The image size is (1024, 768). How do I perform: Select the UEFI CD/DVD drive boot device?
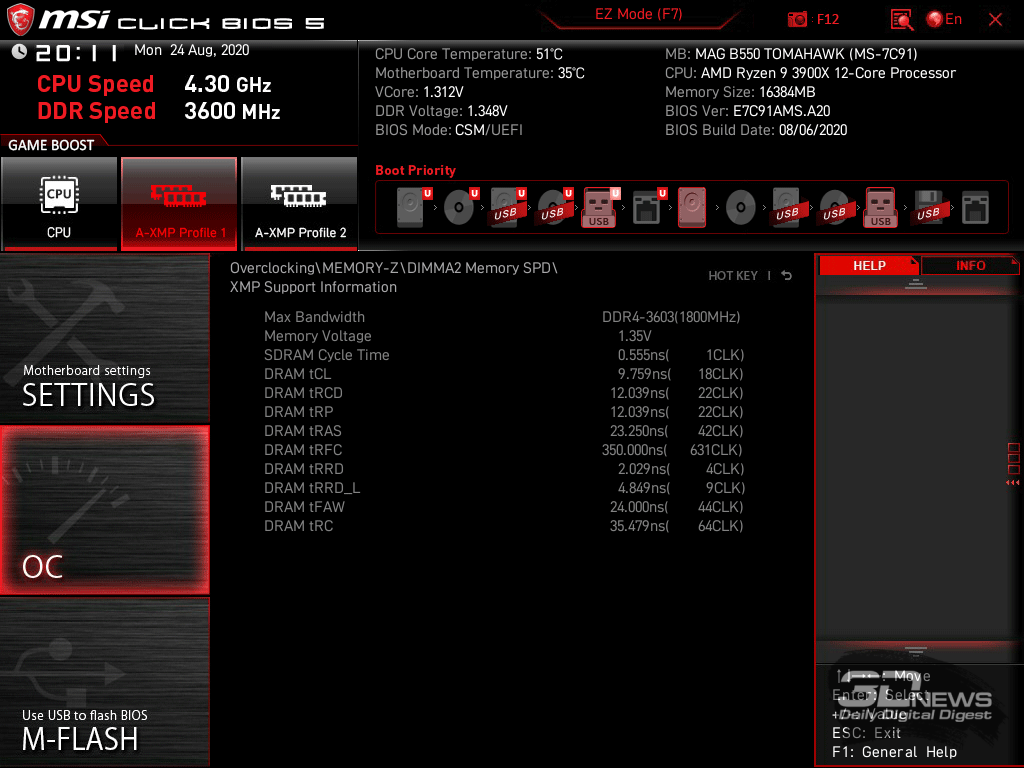pos(460,207)
